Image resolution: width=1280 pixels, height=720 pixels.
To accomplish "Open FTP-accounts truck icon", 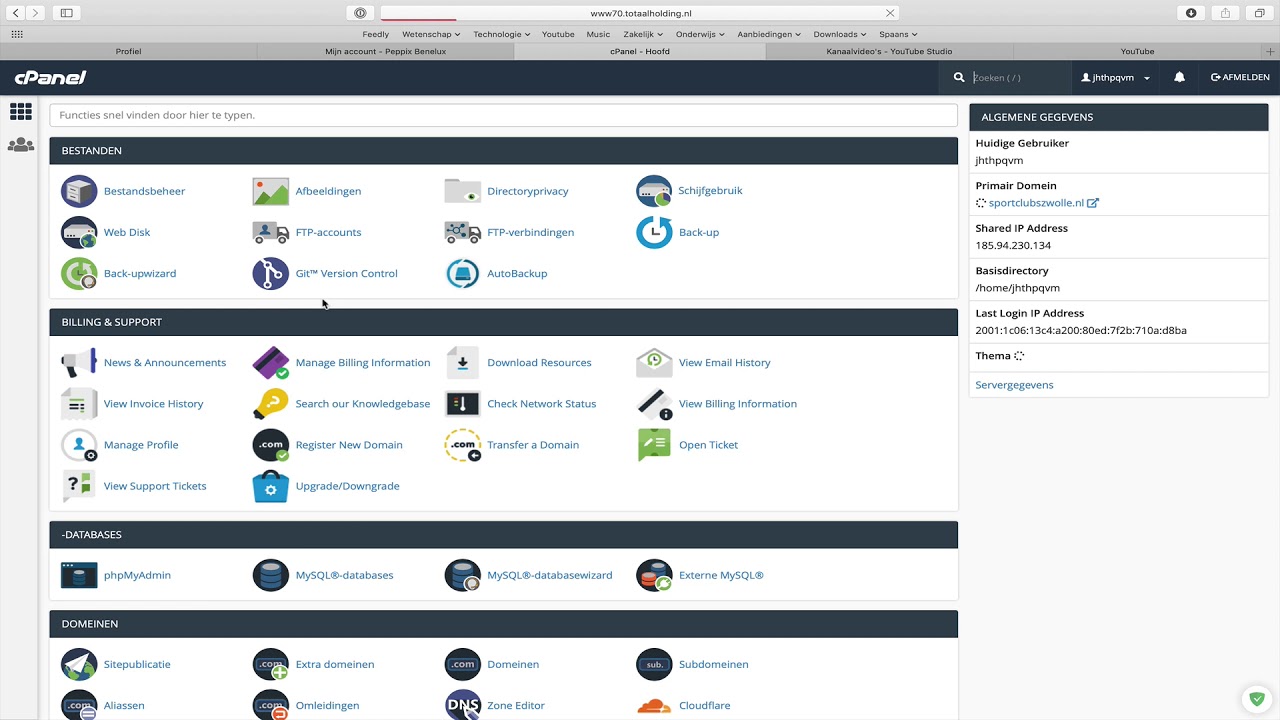I will coord(271,232).
